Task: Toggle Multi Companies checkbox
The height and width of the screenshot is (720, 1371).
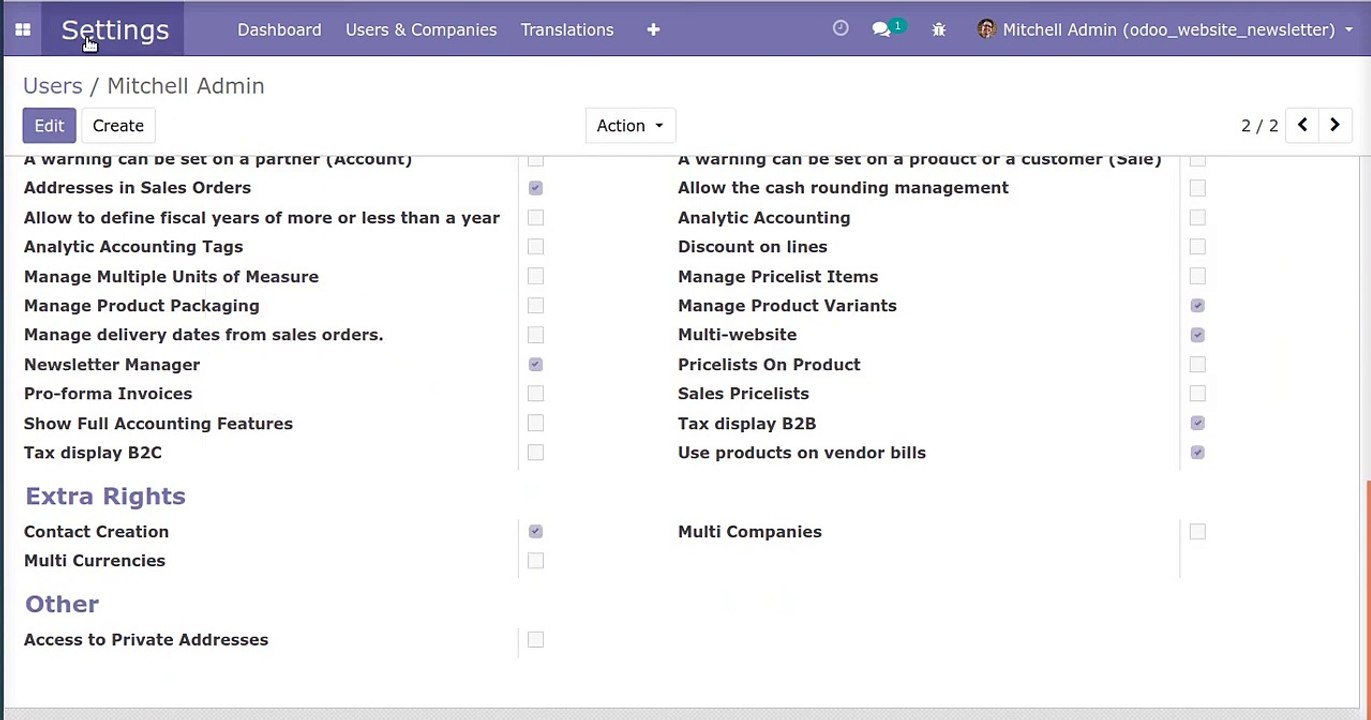Action: coord(1198,532)
